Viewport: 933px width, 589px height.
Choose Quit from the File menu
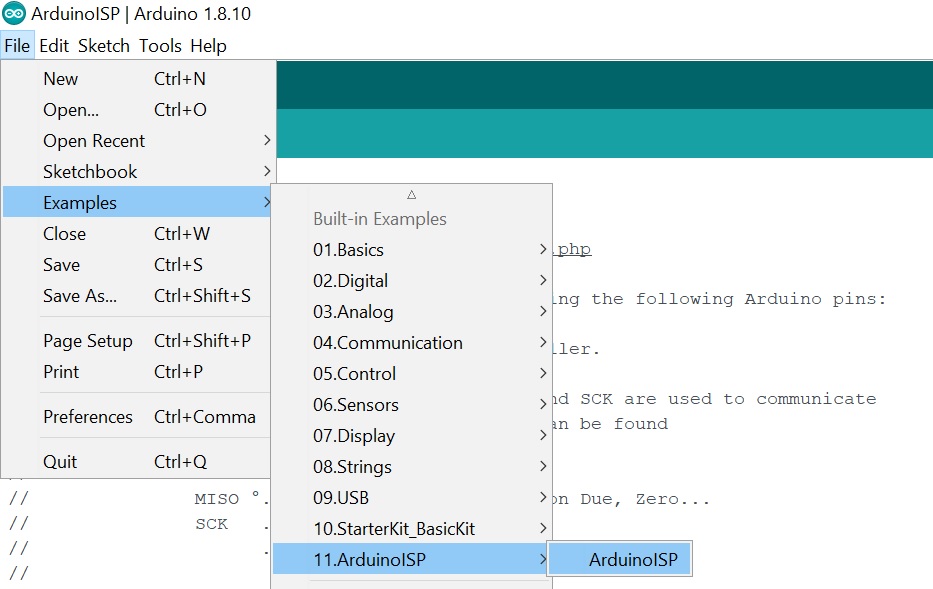click(x=137, y=462)
